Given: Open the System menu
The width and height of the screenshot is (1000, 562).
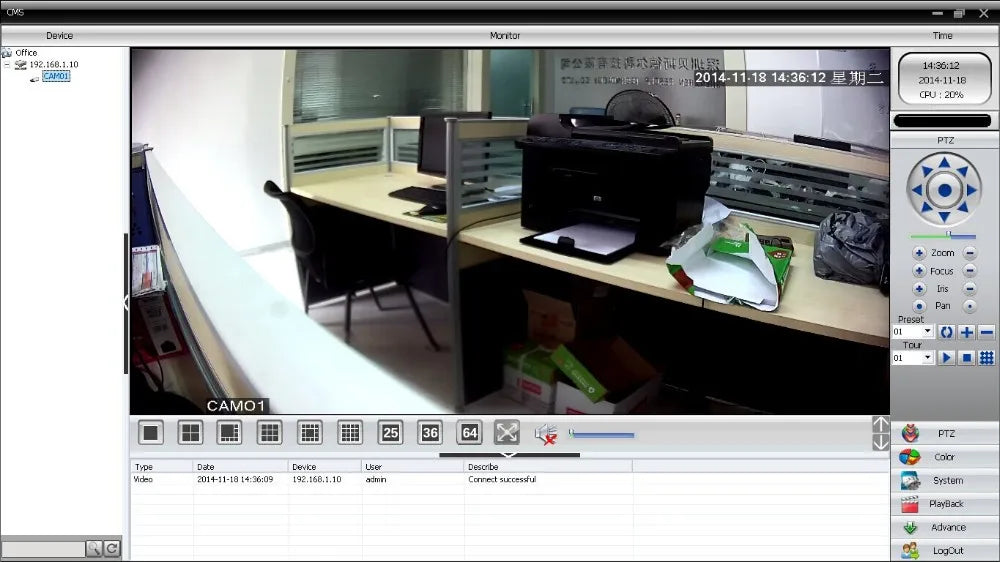Looking at the screenshot, I should [945, 480].
